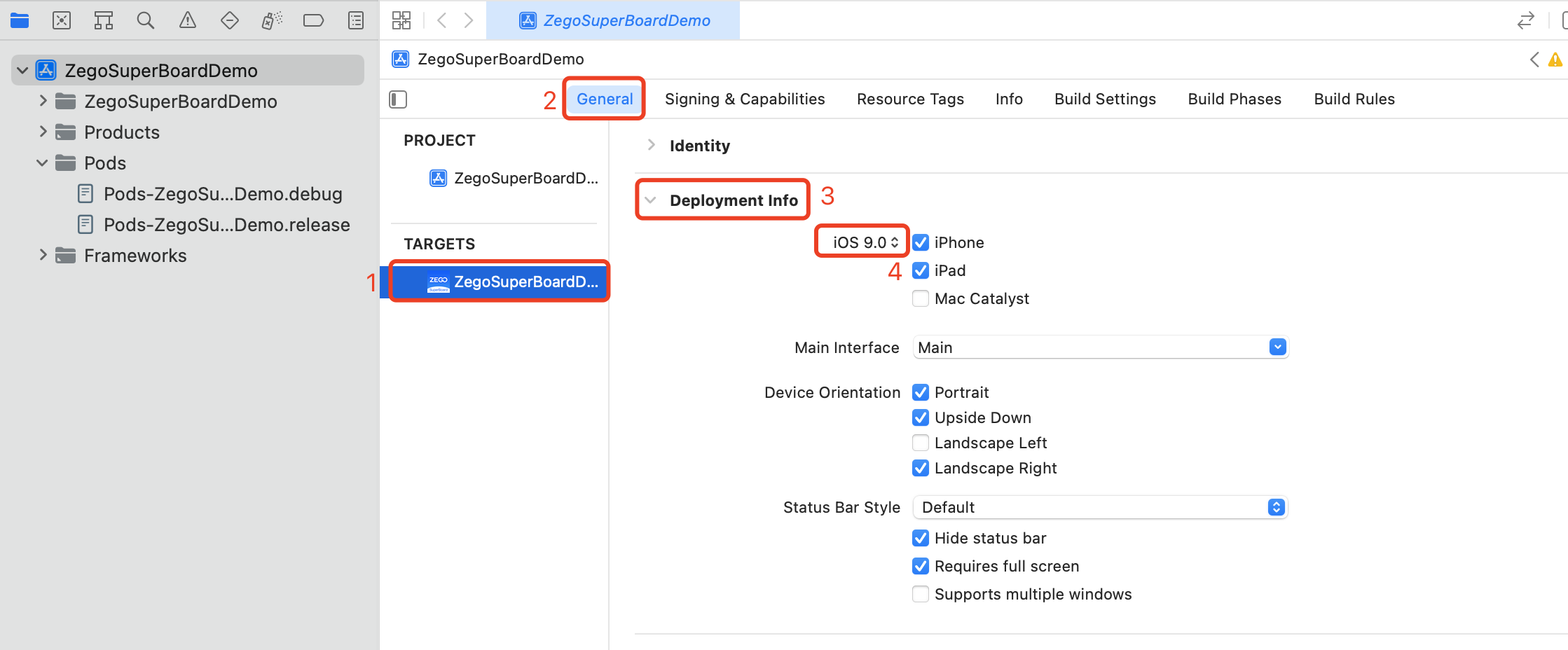The height and width of the screenshot is (650, 1568).
Task: Enable the Mac Catalyst checkbox
Action: pyautogui.click(x=921, y=299)
